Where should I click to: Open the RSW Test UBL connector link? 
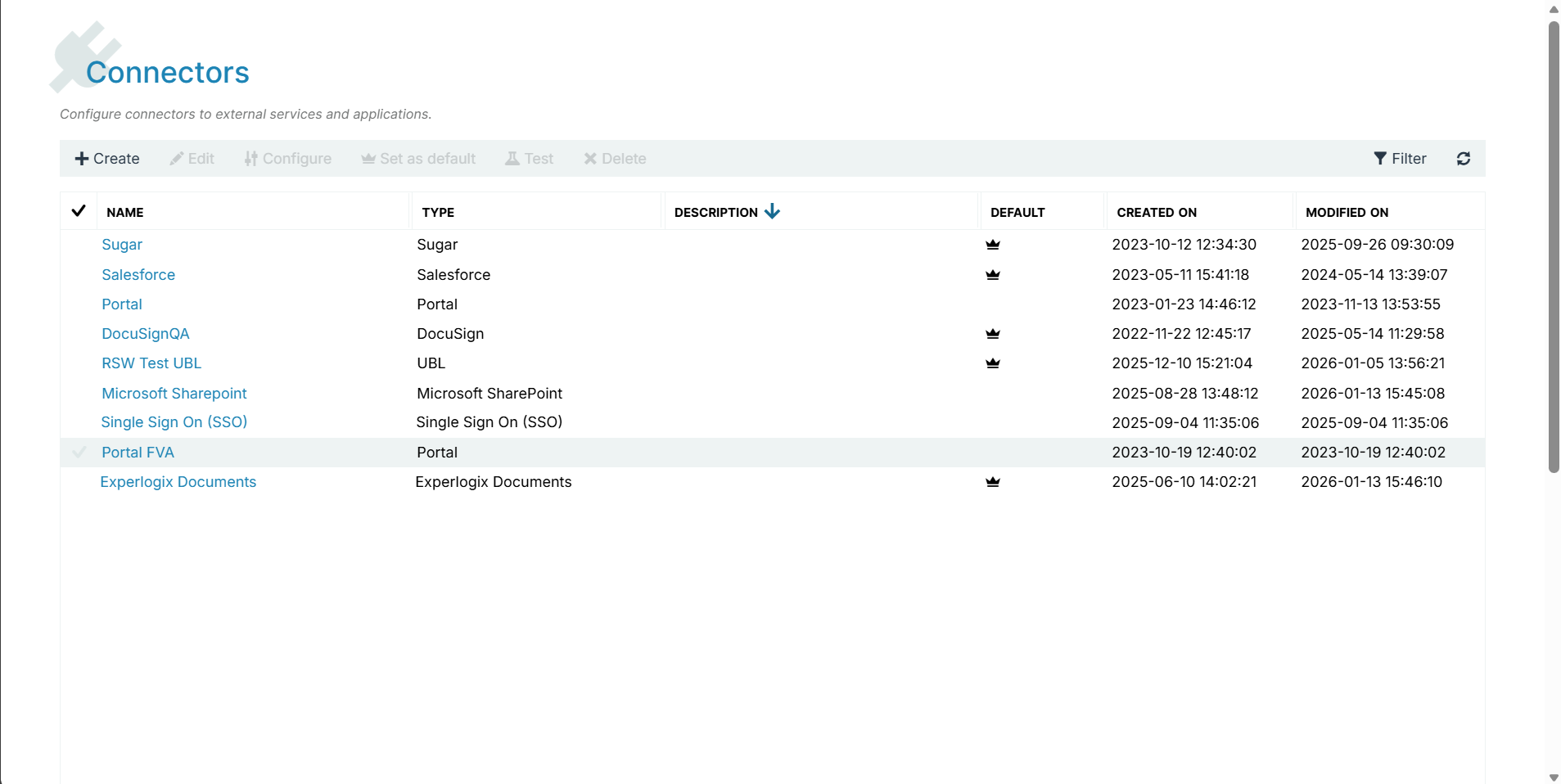[x=151, y=363]
